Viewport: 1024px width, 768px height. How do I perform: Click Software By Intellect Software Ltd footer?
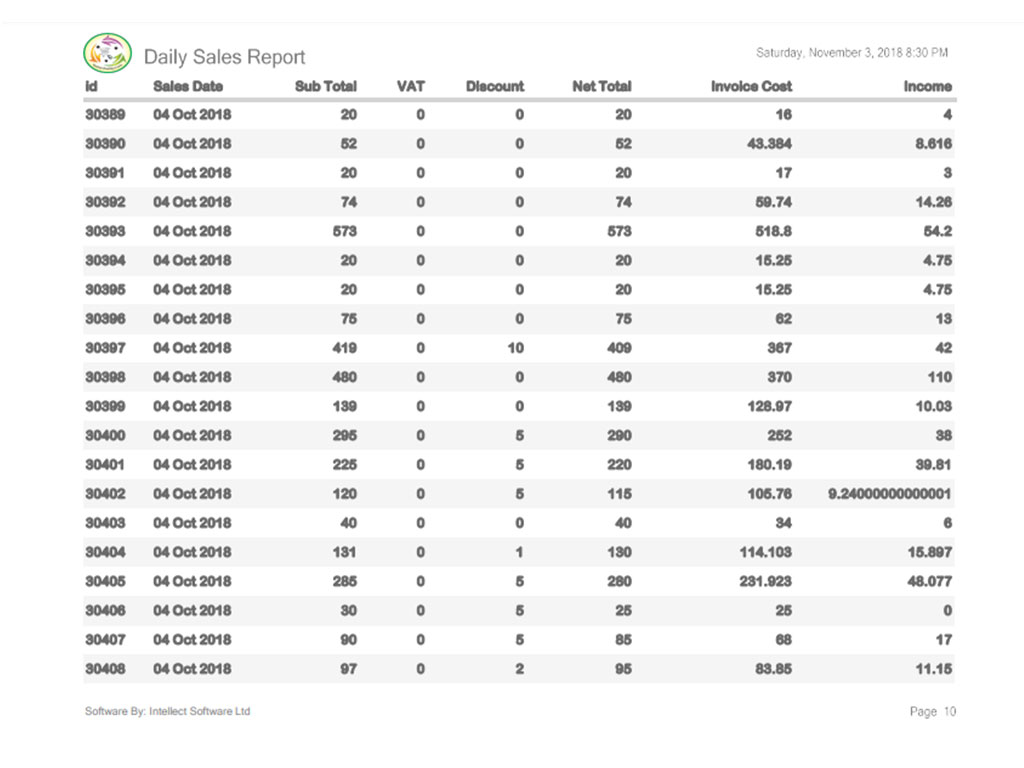click(x=167, y=711)
